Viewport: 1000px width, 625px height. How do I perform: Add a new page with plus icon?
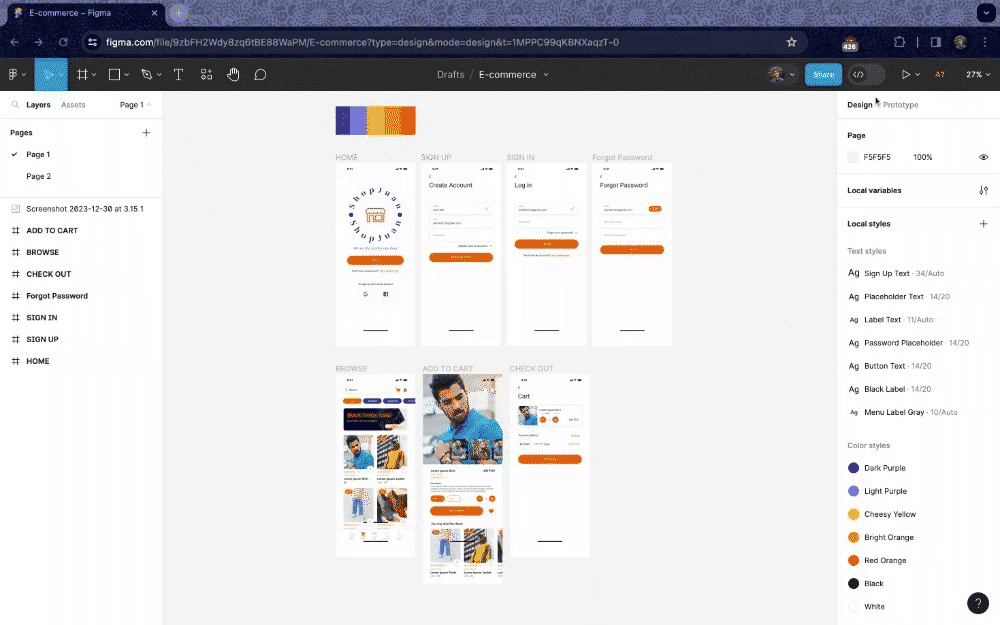(146, 133)
